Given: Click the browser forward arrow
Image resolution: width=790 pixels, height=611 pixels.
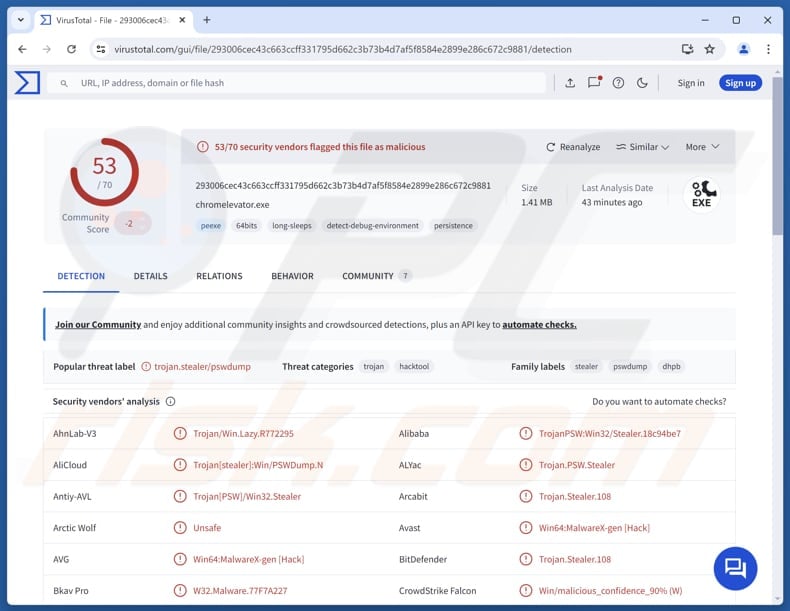Looking at the screenshot, I should [47, 49].
